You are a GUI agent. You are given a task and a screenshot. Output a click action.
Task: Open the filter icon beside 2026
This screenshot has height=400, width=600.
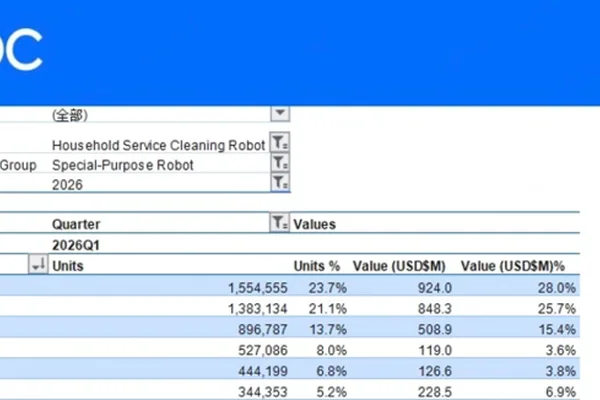point(280,183)
